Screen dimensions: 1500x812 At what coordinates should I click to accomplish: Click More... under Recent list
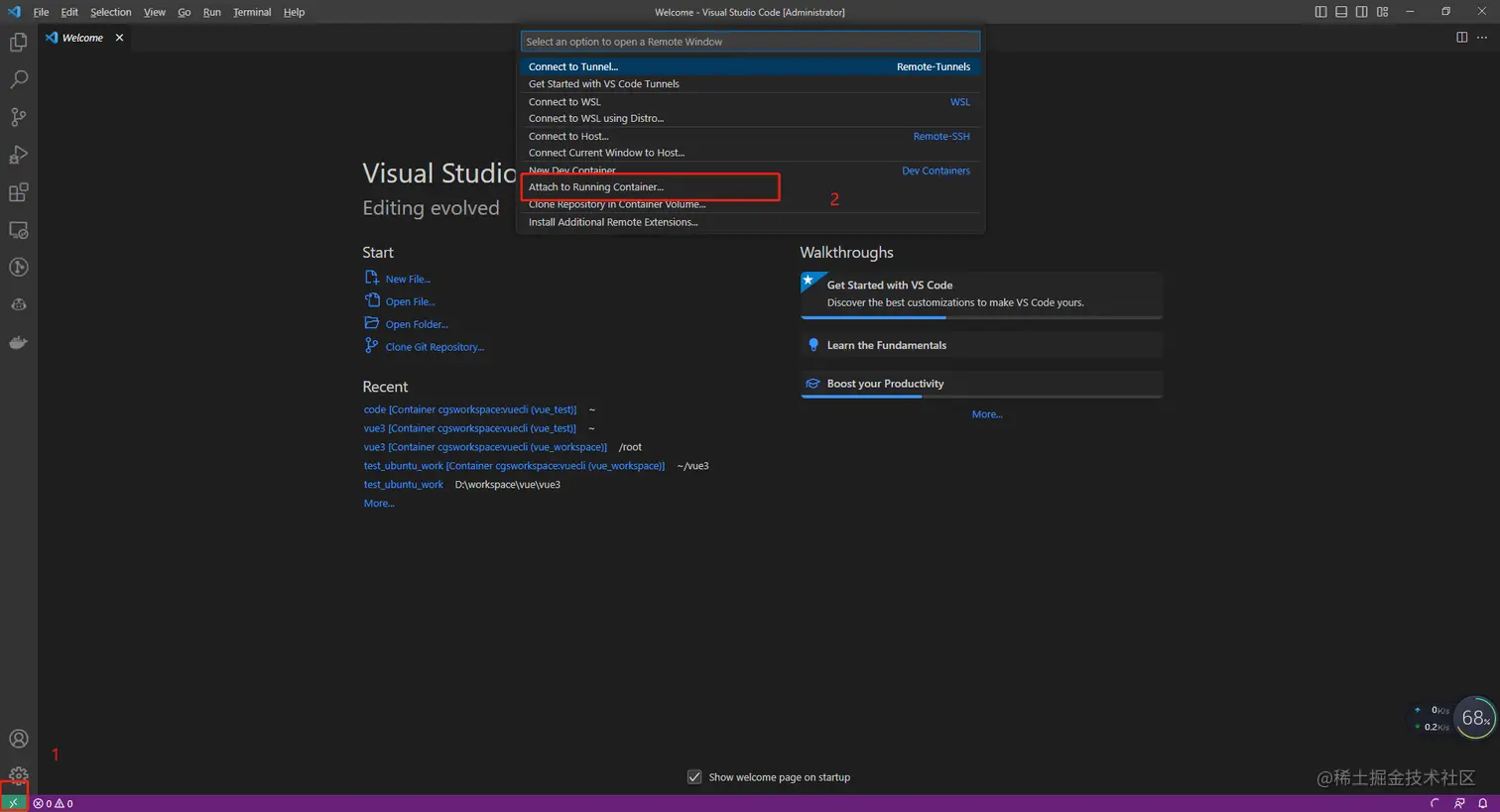pos(379,504)
